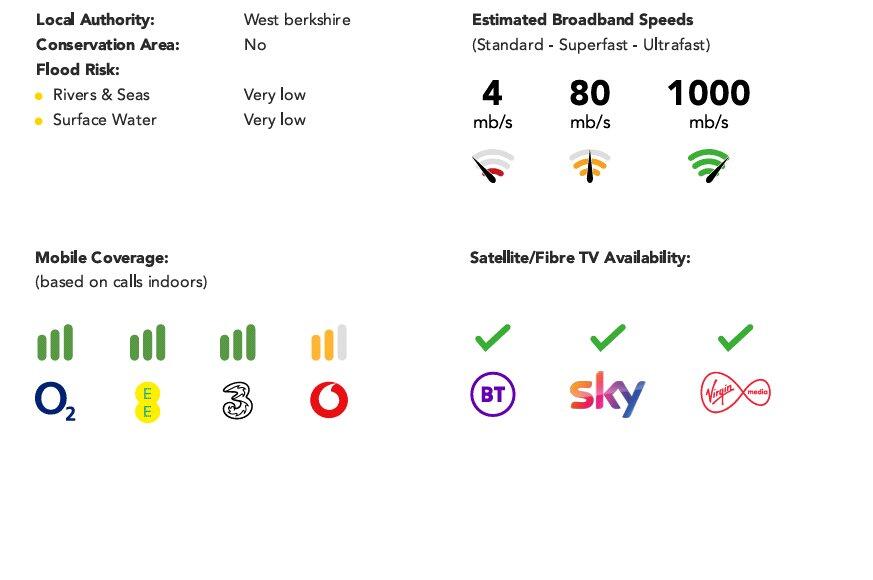Click the Surface Water flood risk label
873x580 pixels.
coord(104,120)
